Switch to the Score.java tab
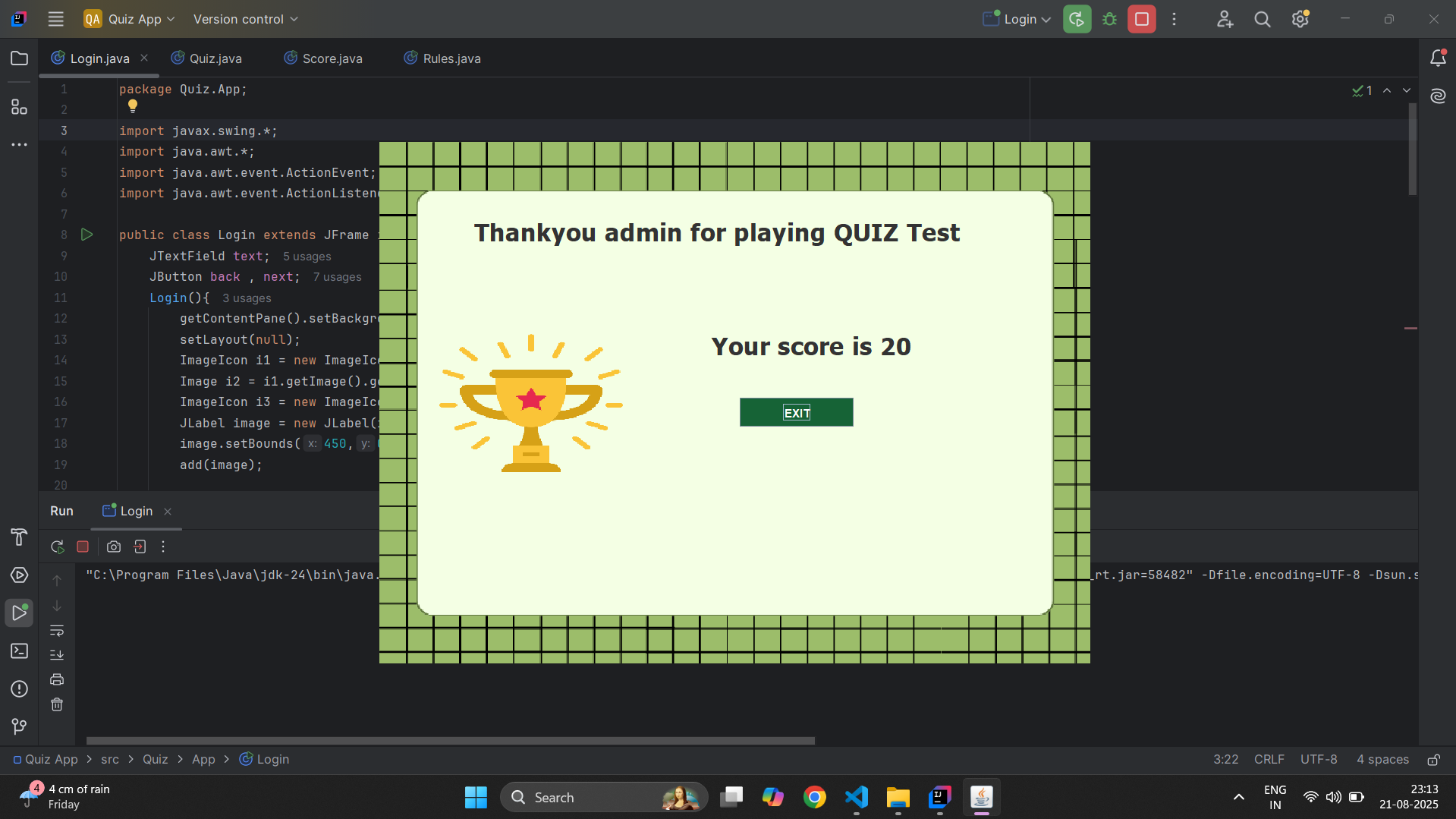The width and height of the screenshot is (1456, 819). pyautogui.click(x=332, y=58)
